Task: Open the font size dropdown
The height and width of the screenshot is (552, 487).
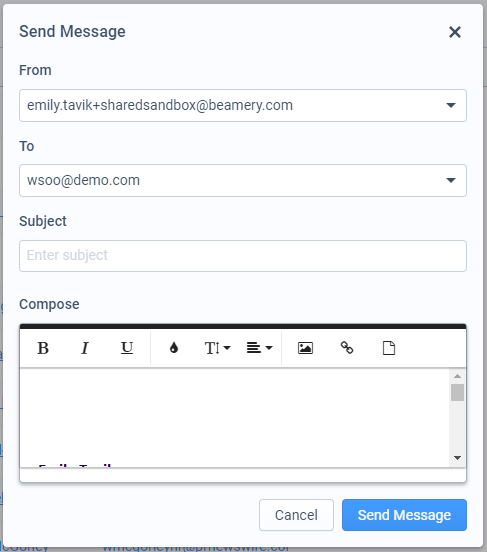Action: tap(217, 348)
